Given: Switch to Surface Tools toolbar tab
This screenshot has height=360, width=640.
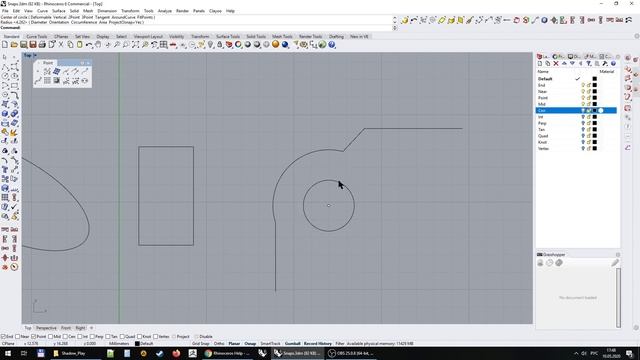Looking at the screenshot, I should coord(228,36).
